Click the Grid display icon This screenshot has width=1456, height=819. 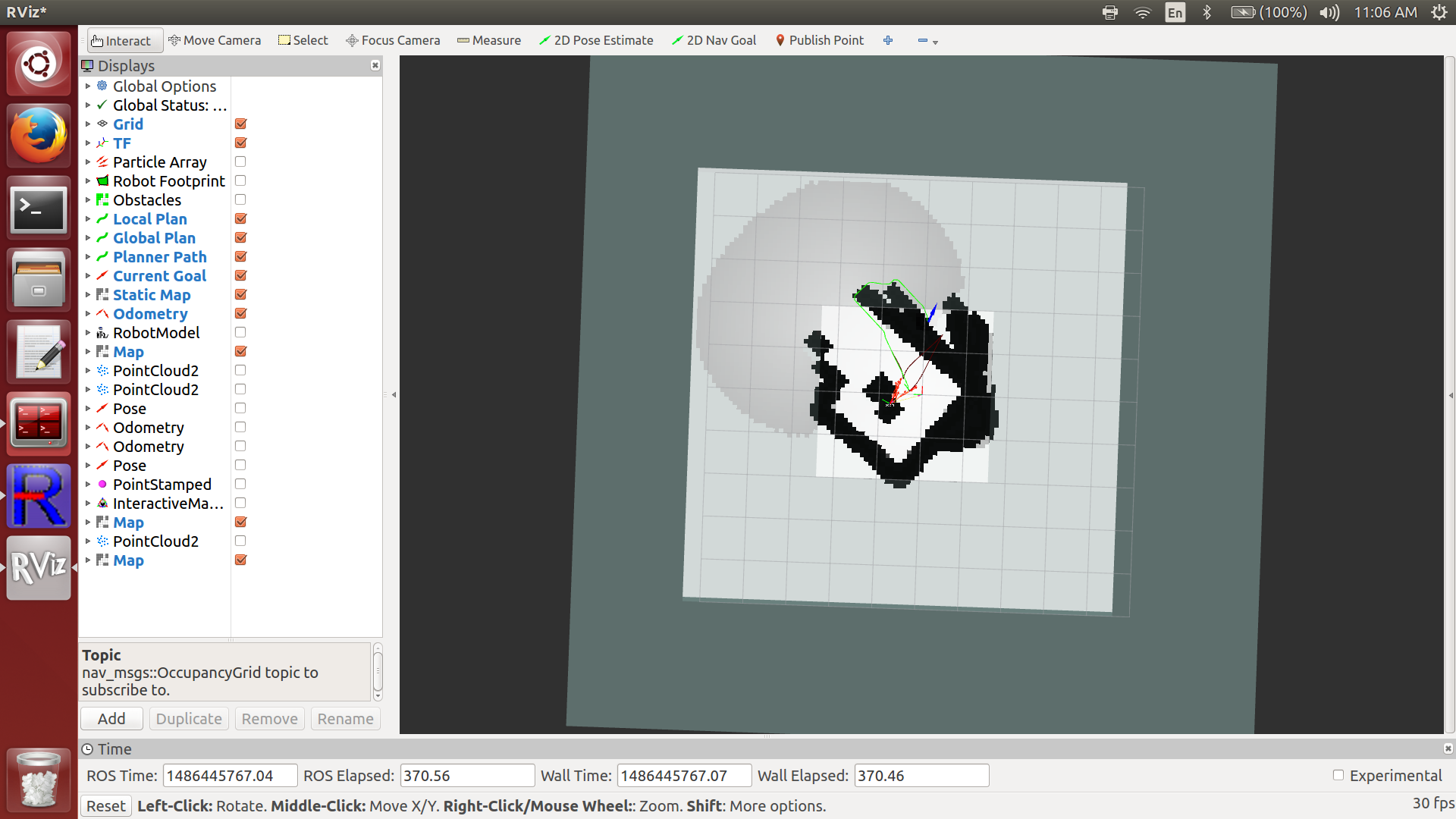102,124
